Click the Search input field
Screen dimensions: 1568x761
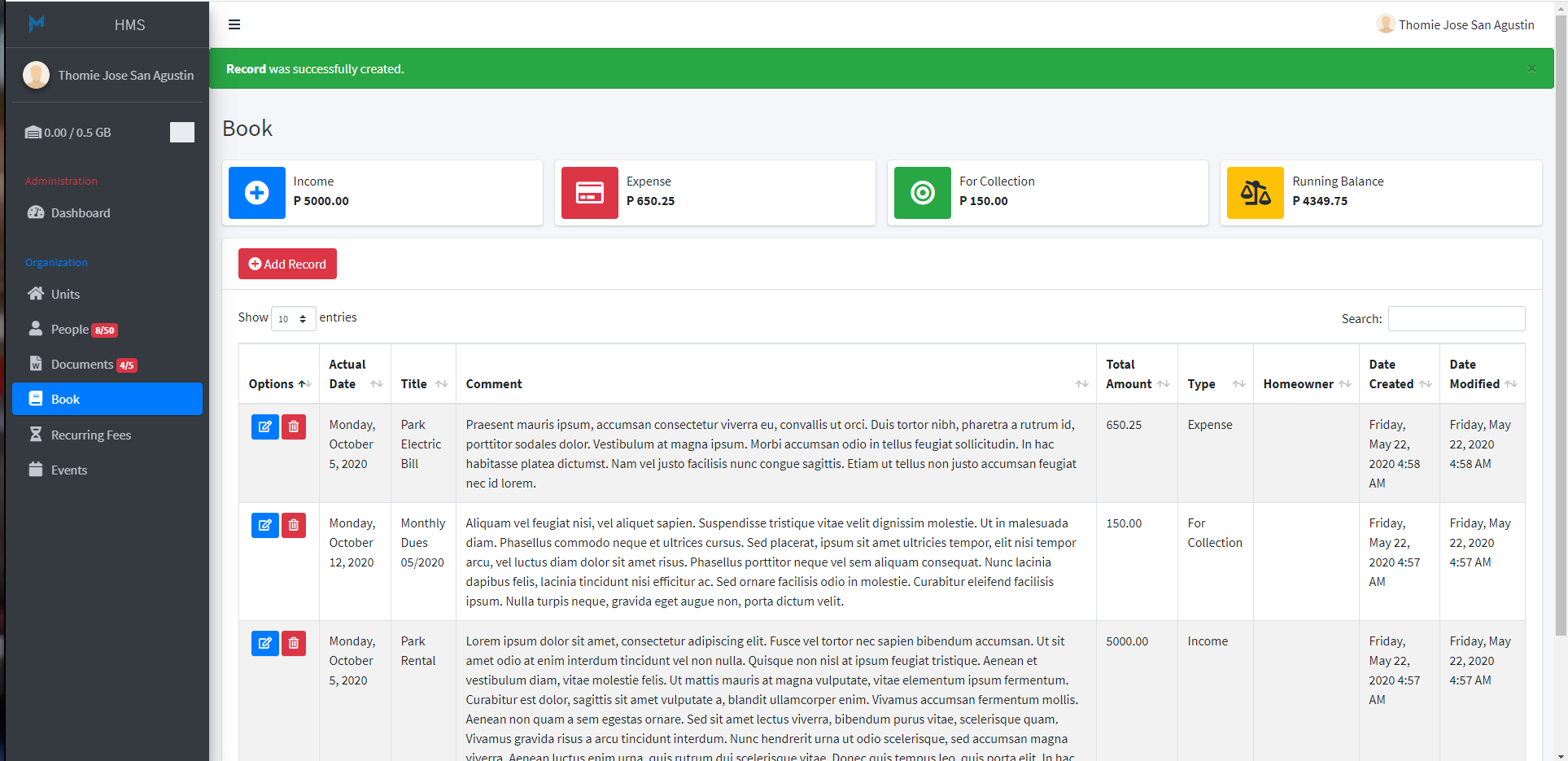tap(1456, 318)
